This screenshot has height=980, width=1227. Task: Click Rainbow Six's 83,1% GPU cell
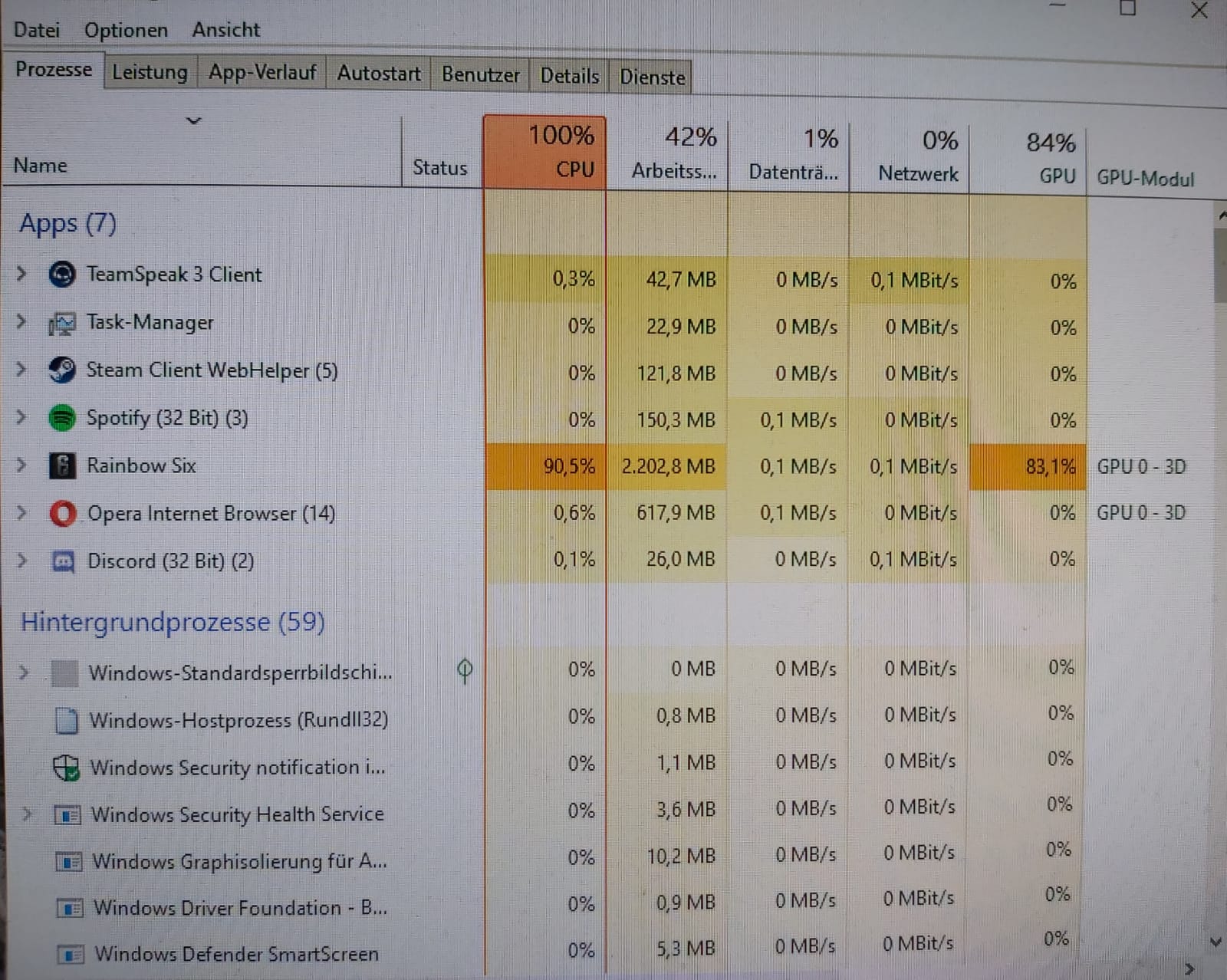coord(1028,467)
